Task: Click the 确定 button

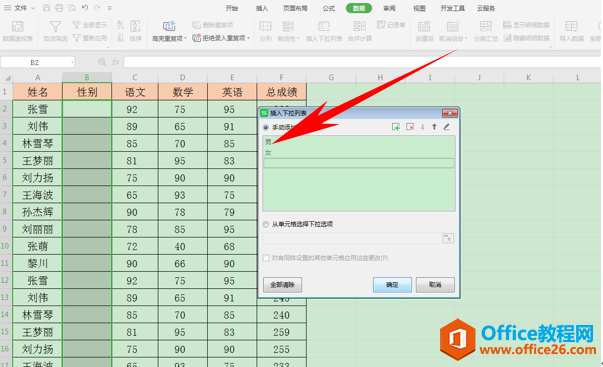Action: coord(392,285)
